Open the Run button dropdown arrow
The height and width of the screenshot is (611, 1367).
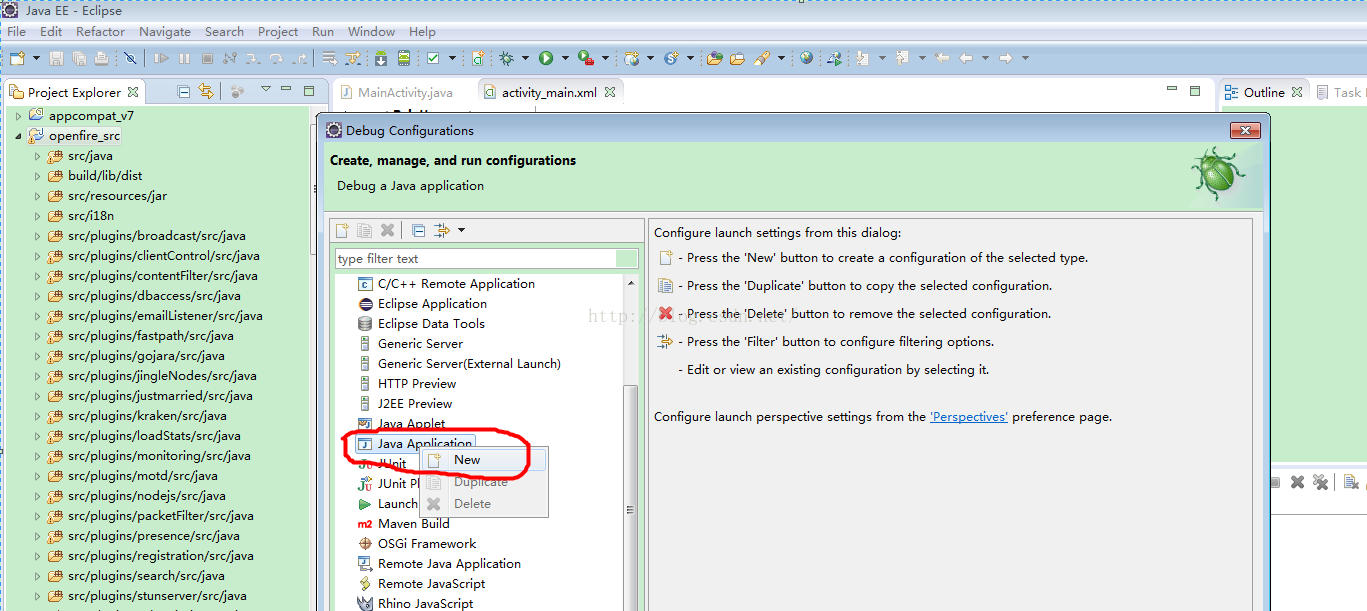coord(565,59)
